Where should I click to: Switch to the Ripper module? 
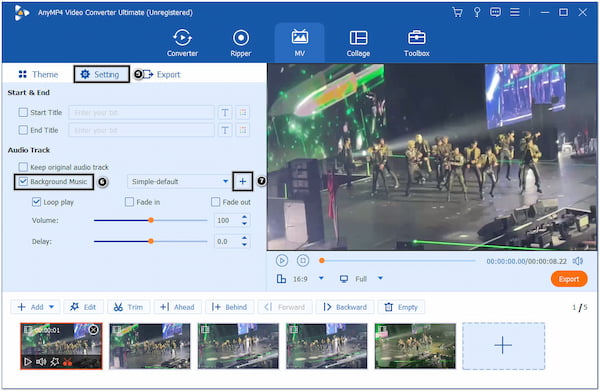coord(241,43)
